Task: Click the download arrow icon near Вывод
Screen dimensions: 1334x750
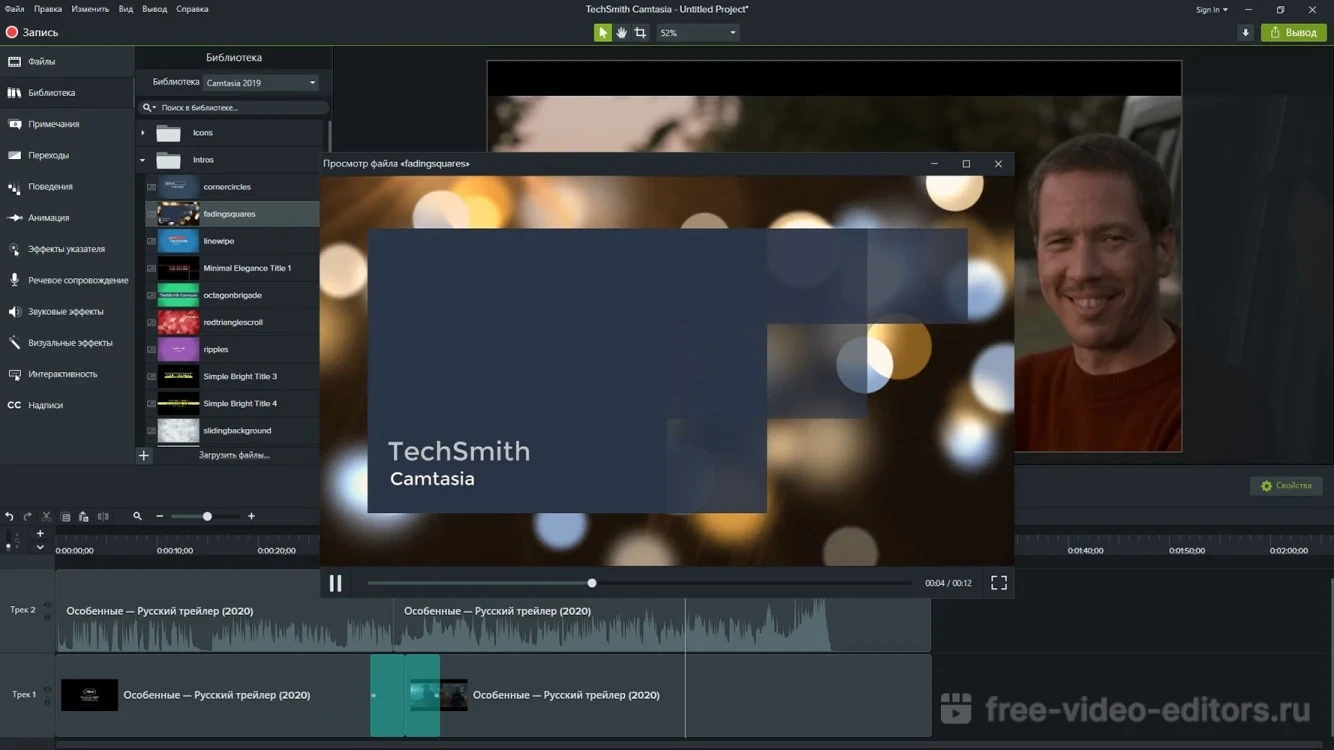Action: tap(1245, 33)
